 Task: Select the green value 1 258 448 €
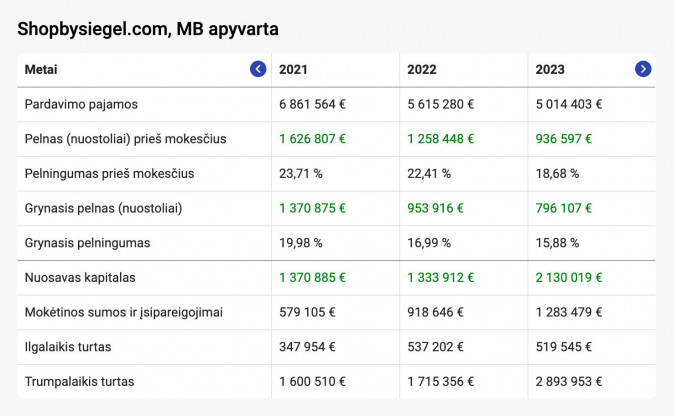pos(441,139)
